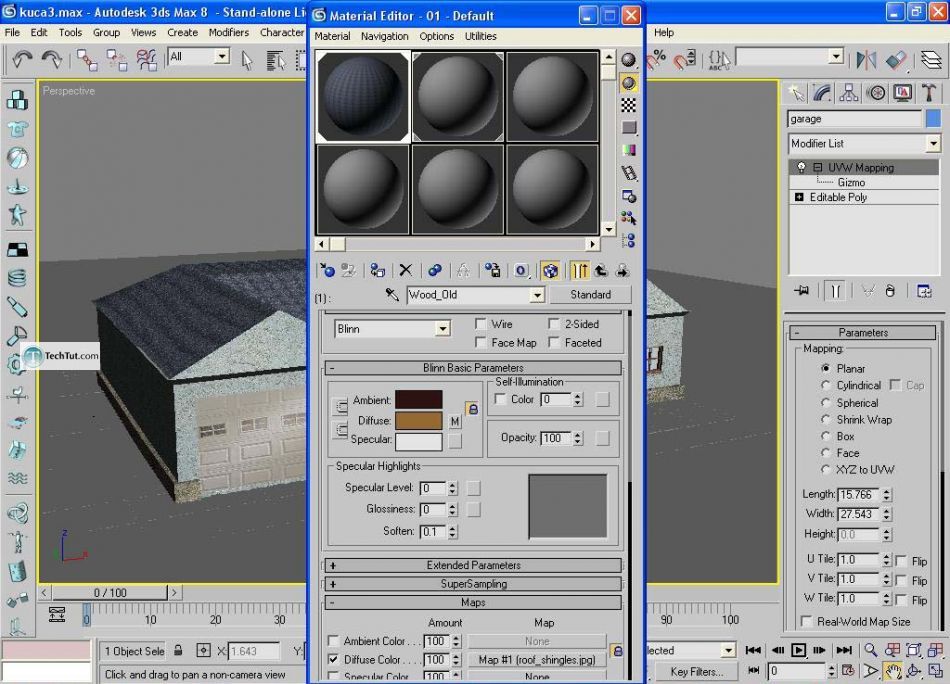Open the Navigation menu in Material Editor

(x=385, y=36)
